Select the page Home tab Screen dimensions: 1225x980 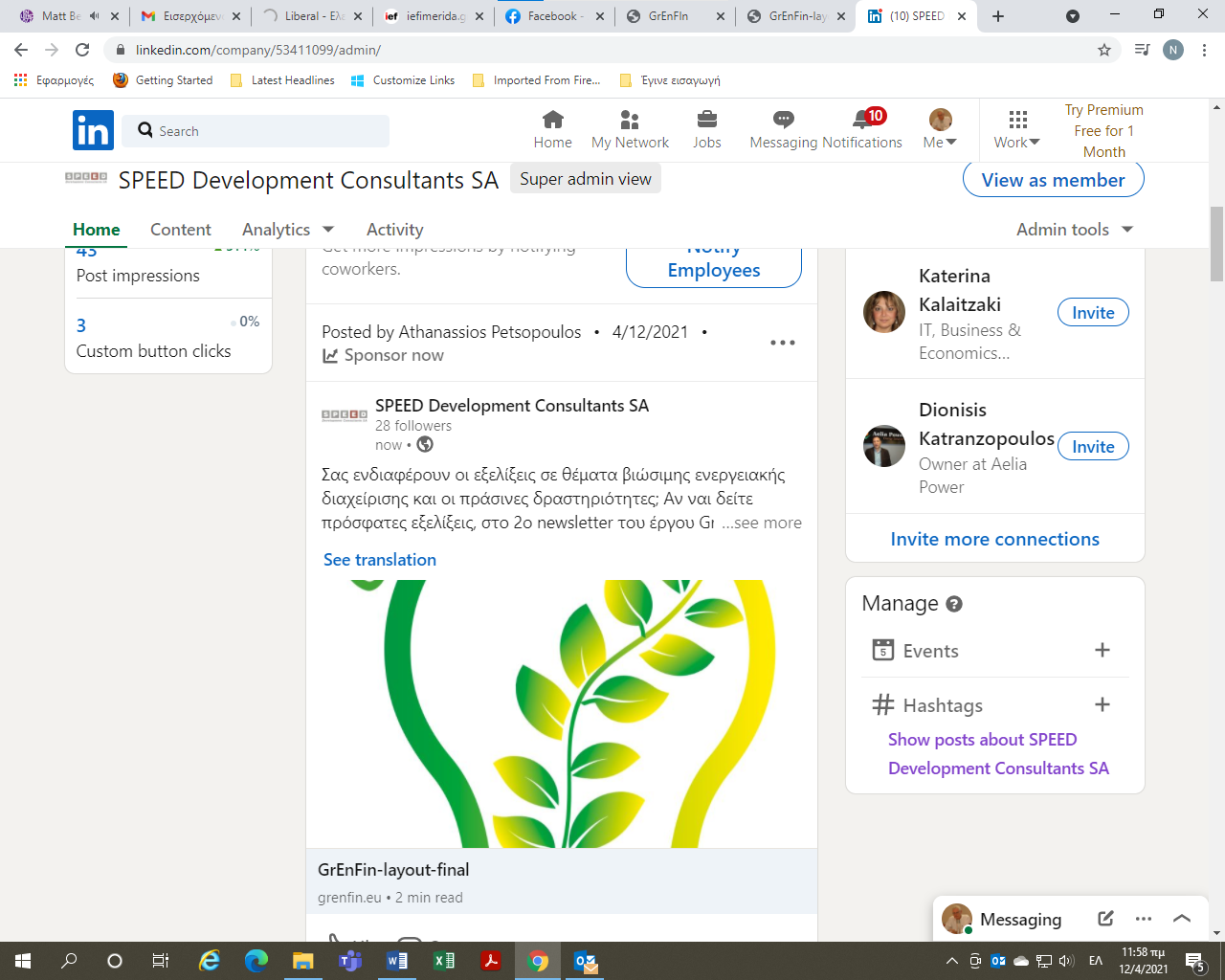pyautogui.click(x=97, y=230)
